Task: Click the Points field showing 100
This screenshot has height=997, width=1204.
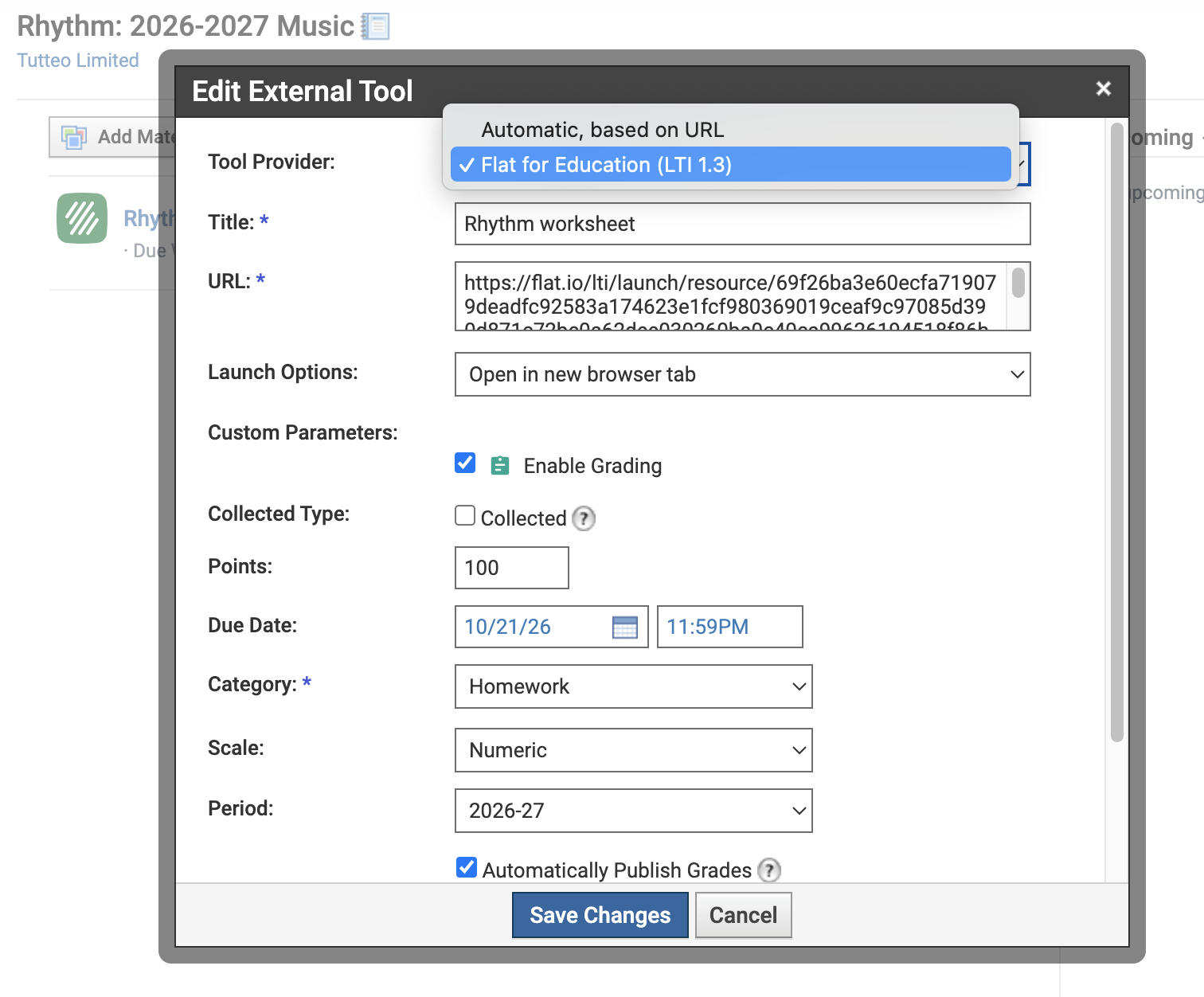Action: pyautogui.click(x=511, y=568)
